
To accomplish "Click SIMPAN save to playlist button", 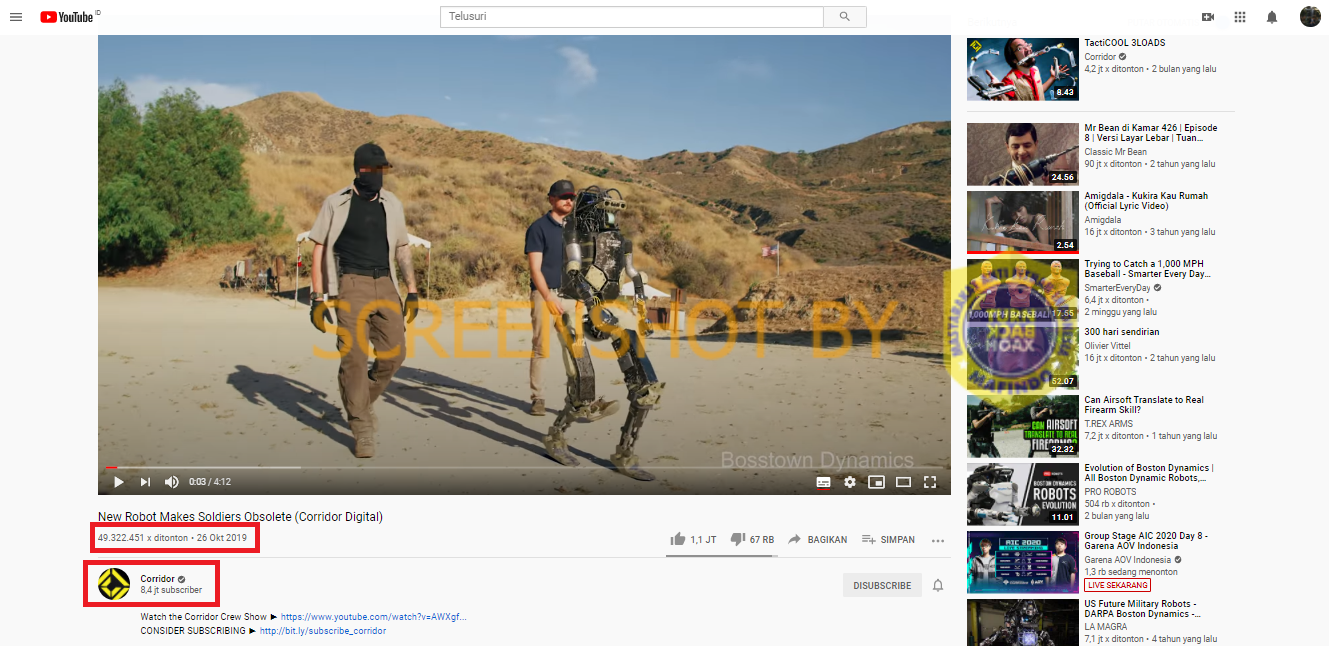I will 888,539.
